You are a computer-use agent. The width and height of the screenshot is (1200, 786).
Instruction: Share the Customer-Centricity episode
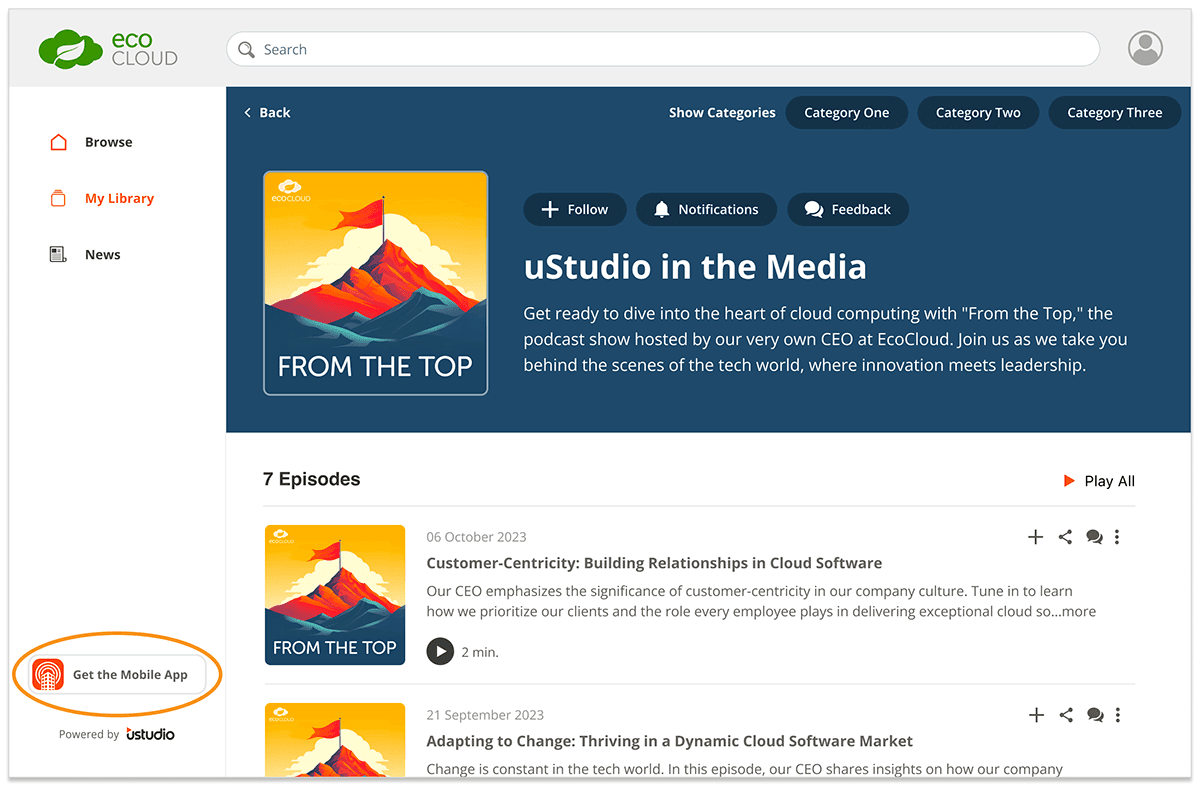1065,537
